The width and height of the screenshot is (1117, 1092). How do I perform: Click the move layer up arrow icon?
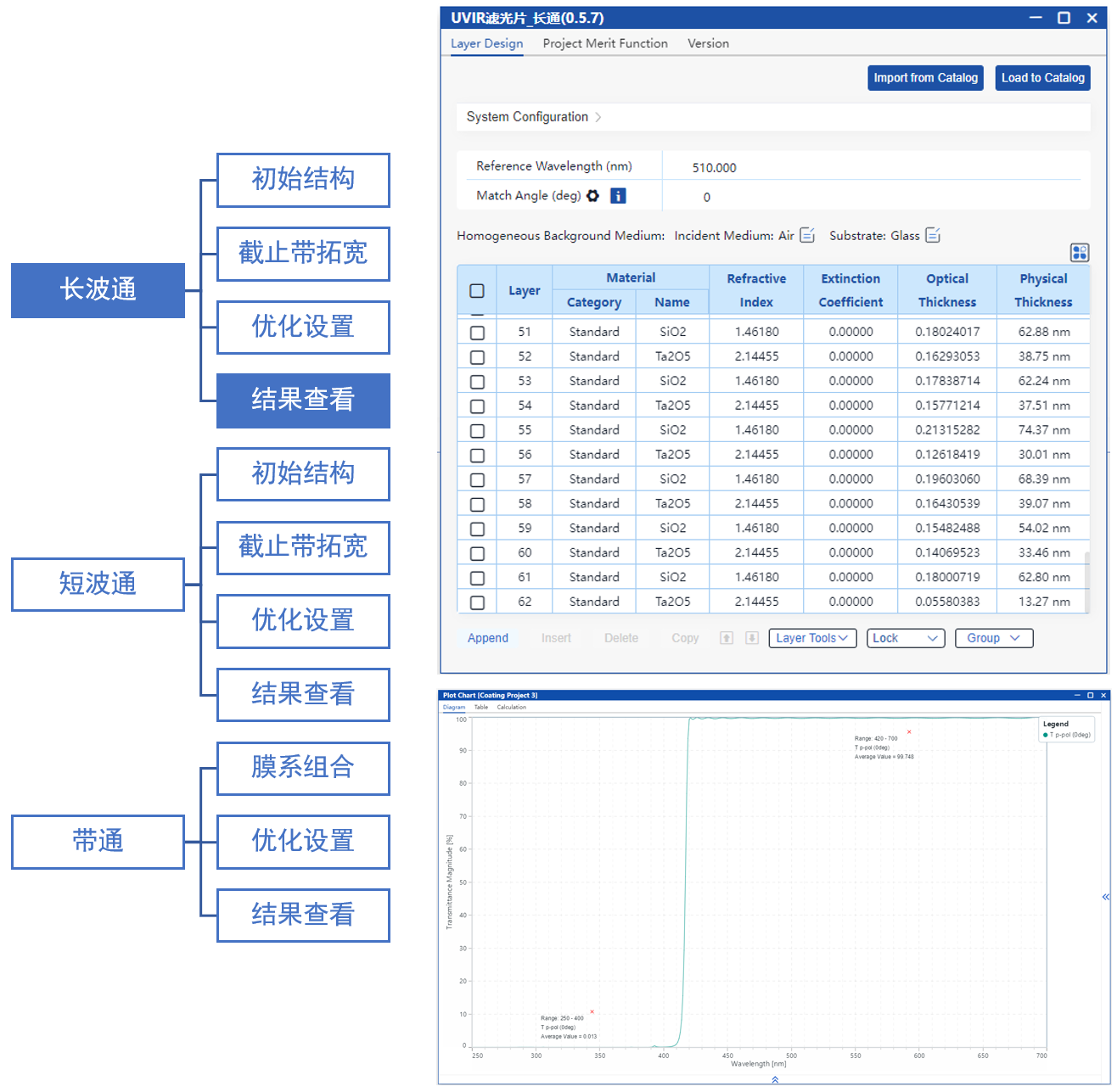727,638
